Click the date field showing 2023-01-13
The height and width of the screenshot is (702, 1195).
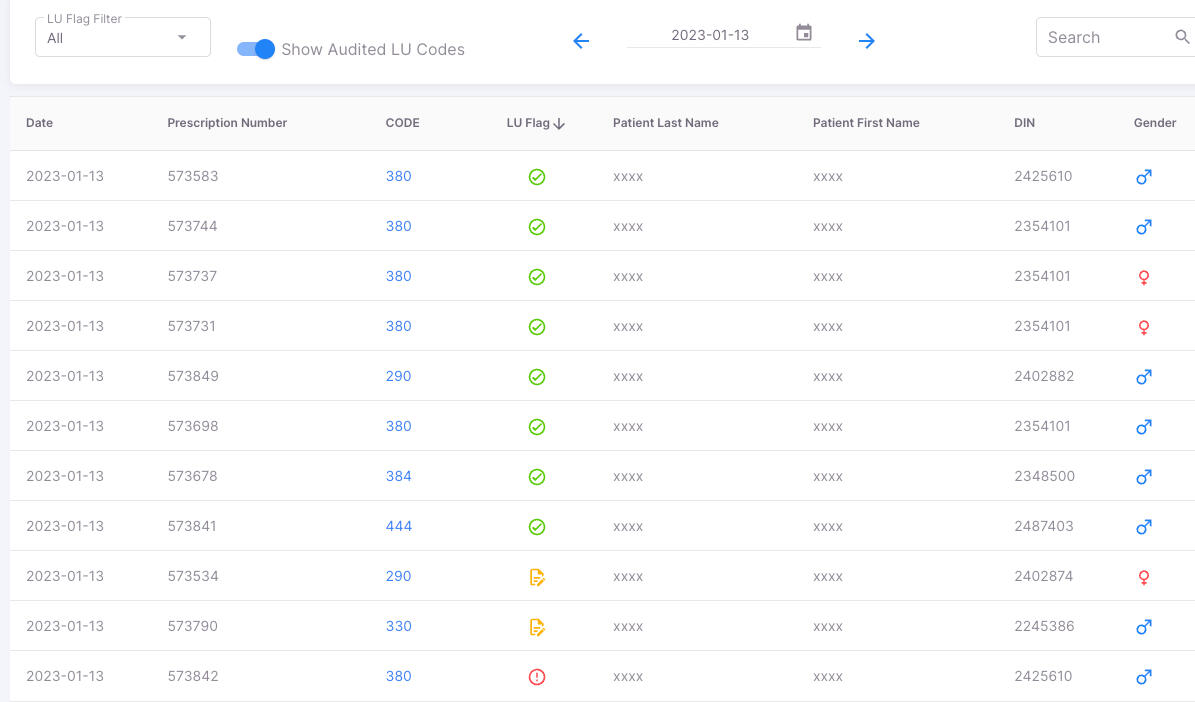coord(709,35)
